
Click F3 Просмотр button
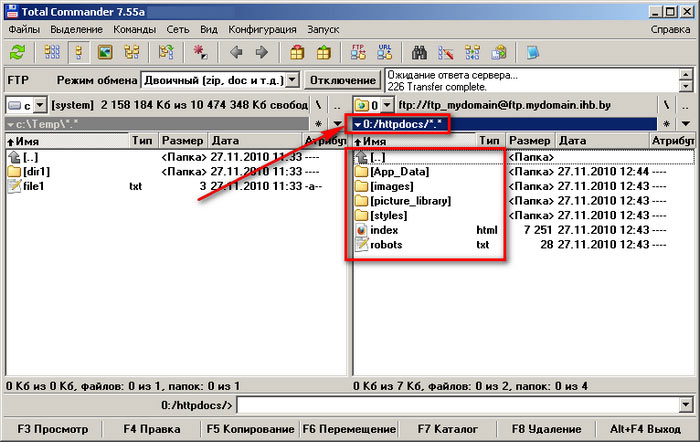click(x=53, y=429)
